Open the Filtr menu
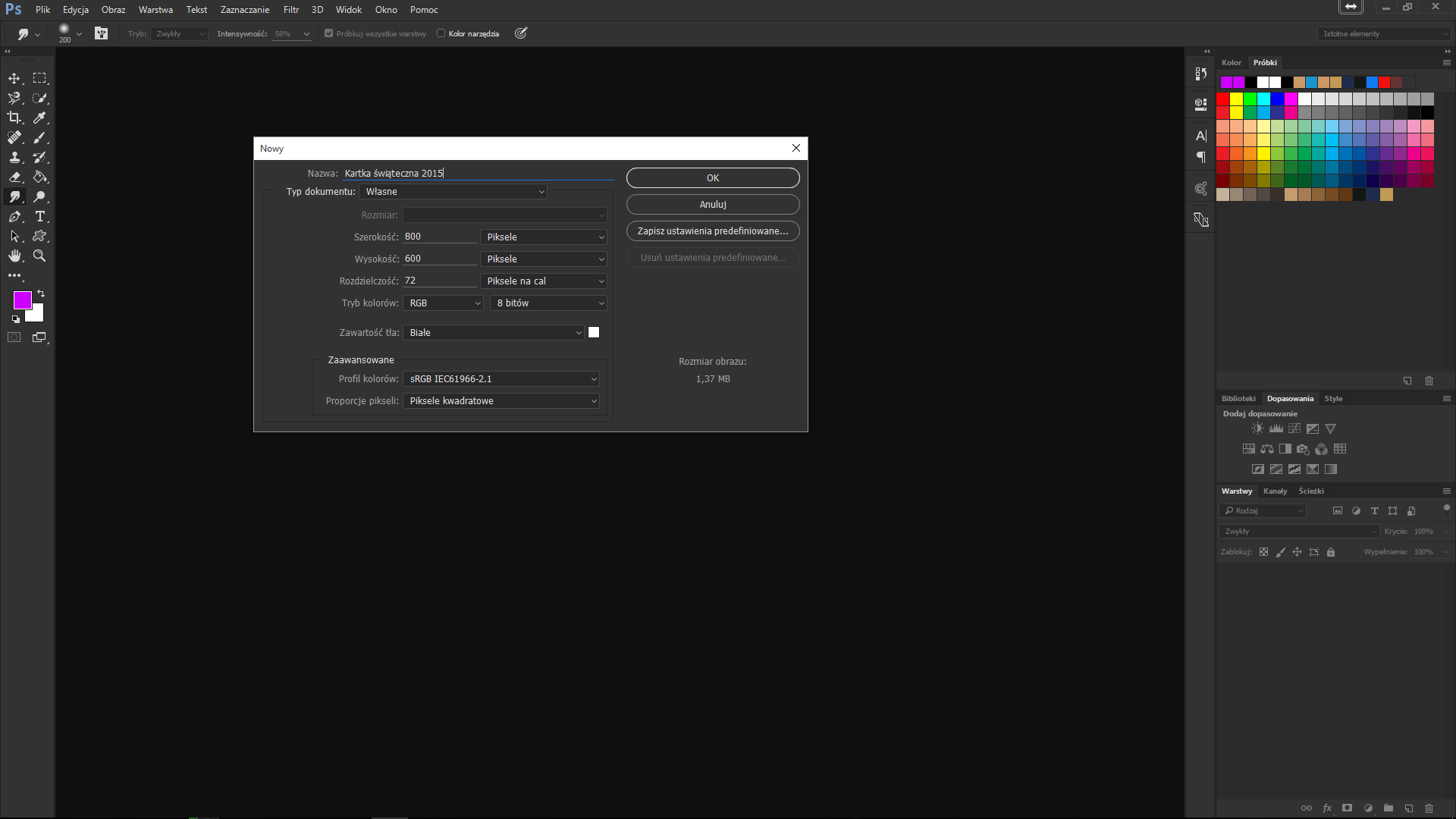This screenshot has height=819, width=1456. coord(291,10)
